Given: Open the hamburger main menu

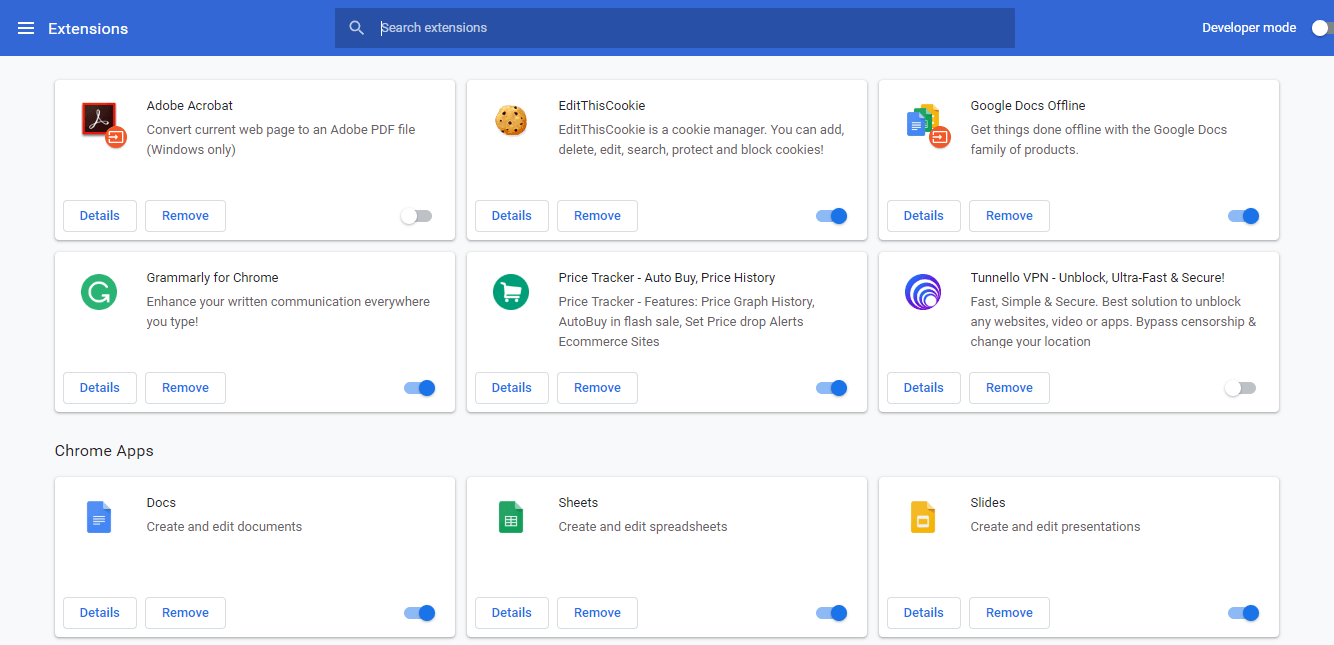Looking at the screenshot, I should coord(26,28).
